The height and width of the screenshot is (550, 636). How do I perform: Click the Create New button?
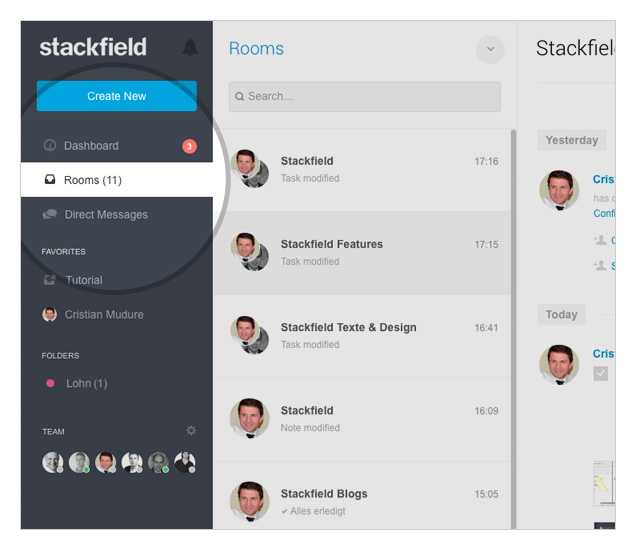(x=117, y=96)
